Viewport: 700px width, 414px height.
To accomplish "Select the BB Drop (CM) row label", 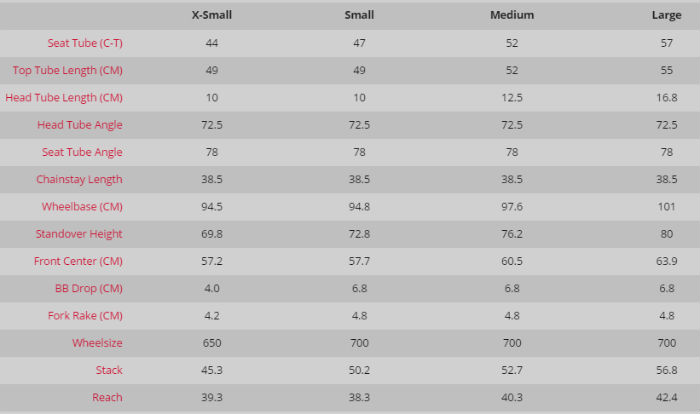I will 89,288.
